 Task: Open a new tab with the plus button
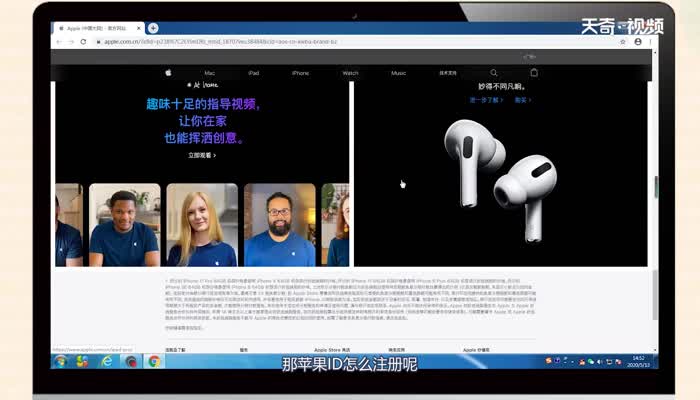tap(153, 28)
